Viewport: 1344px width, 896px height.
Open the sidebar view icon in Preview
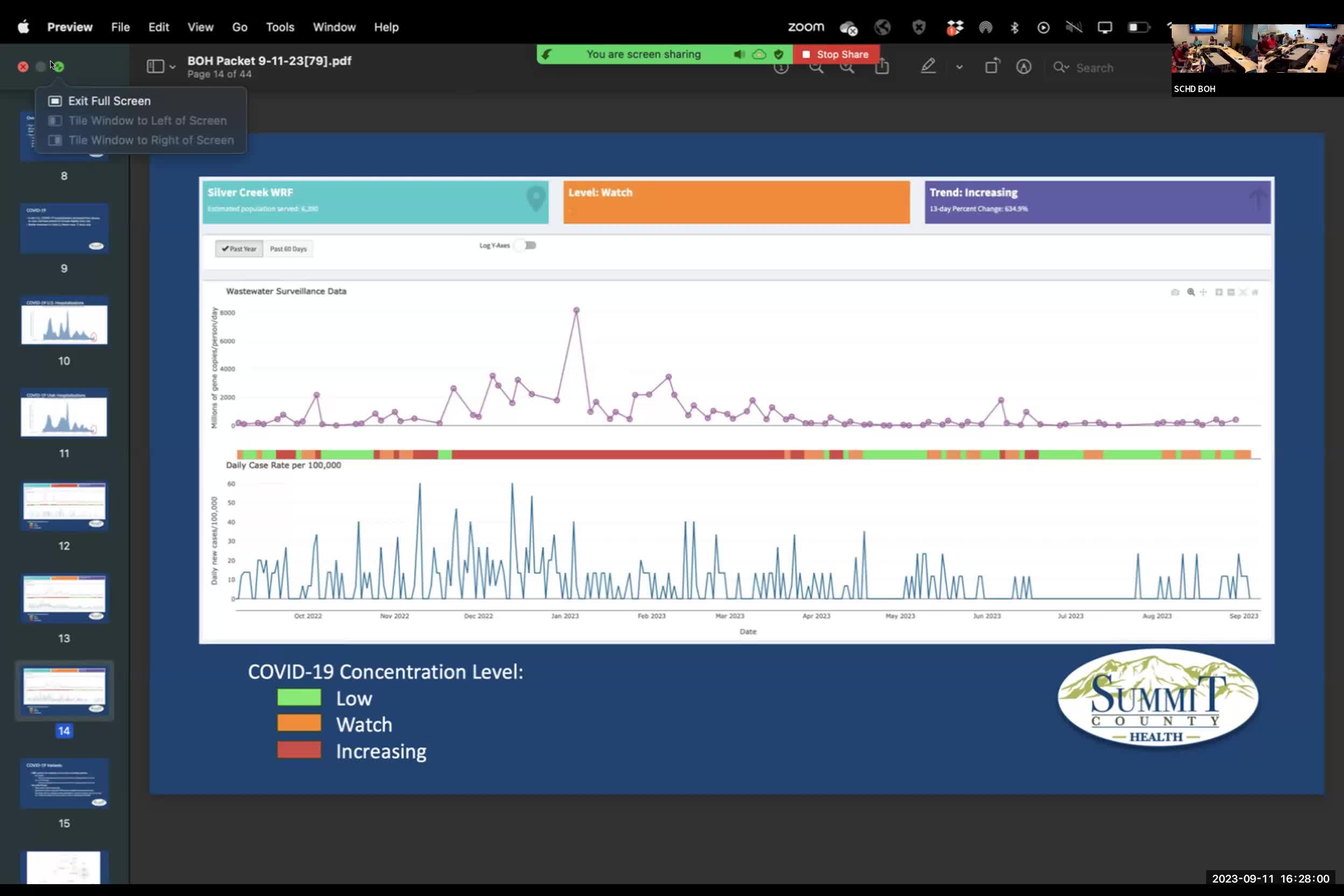pos(155,66)
